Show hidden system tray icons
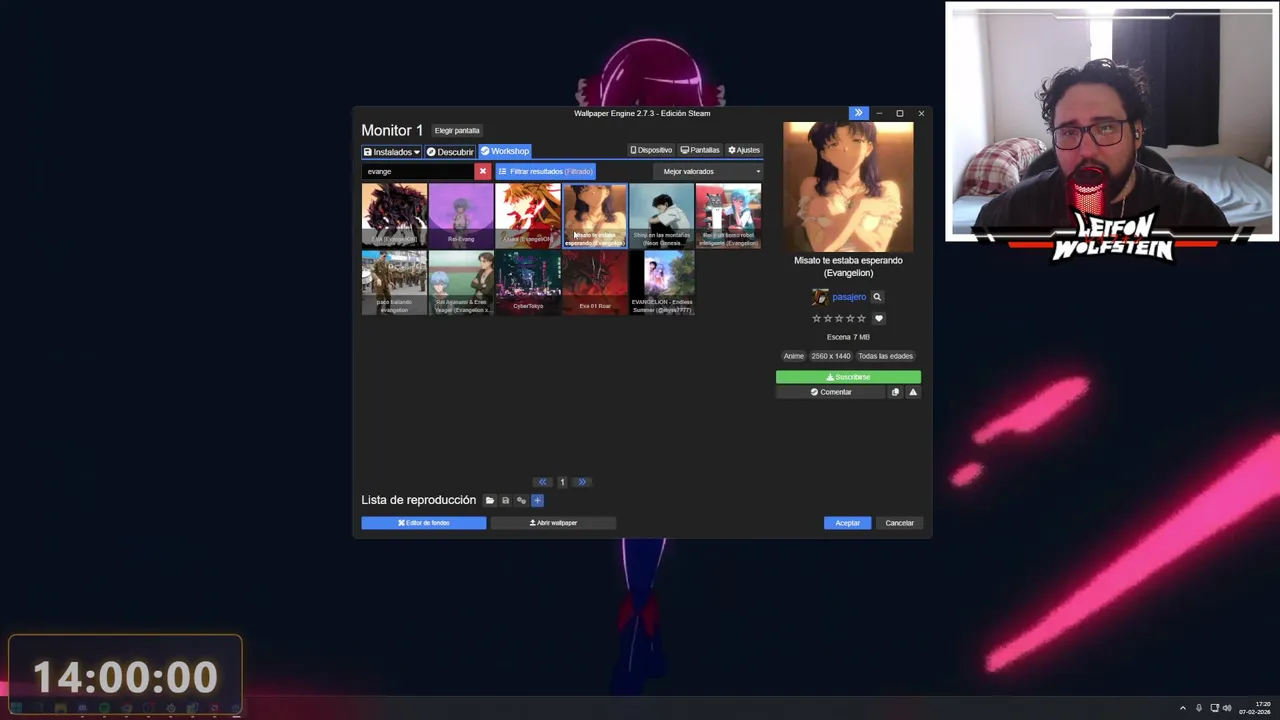Viewport: 1280px width, 720px height. tap(1182, 708)
